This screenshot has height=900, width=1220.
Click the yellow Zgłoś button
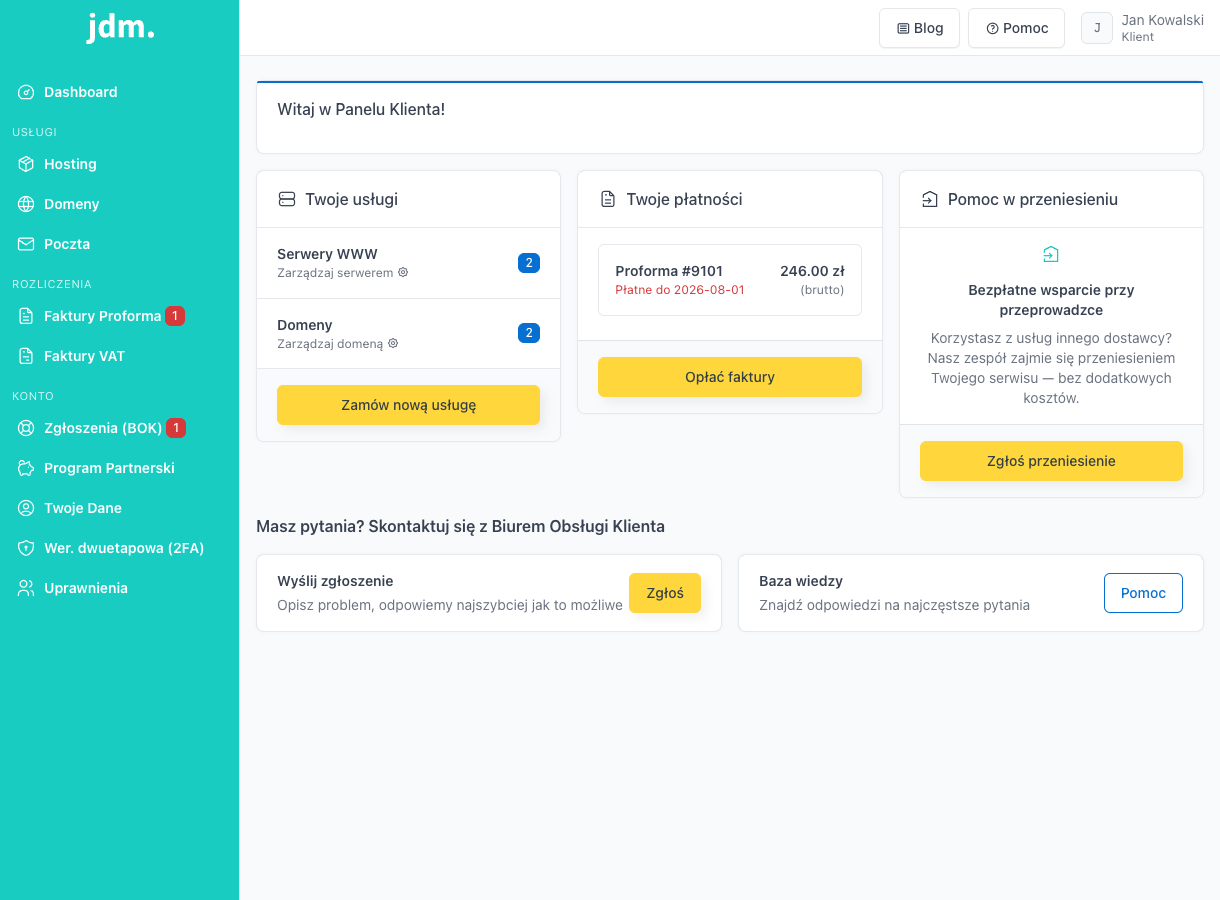pos(665,593)
